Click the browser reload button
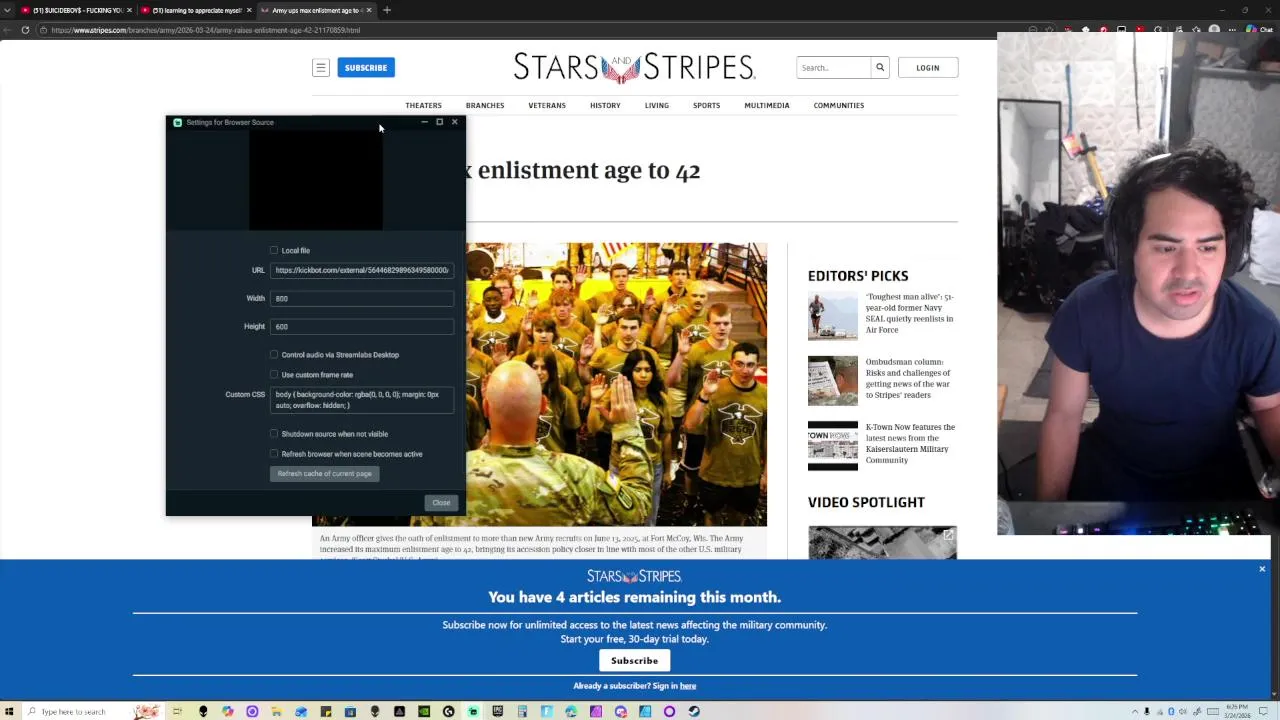Image resolution: width=1280 pixels, height=720 pixels. tap(25, 30)
